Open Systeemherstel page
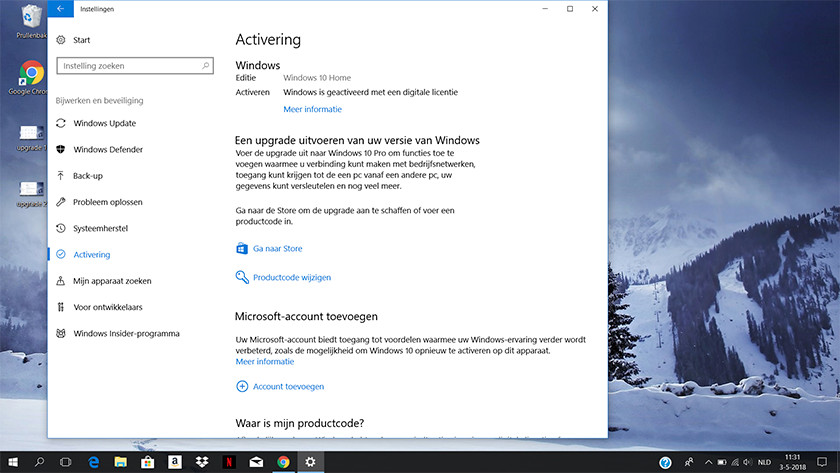This screenshot has width=840, height=473. pyautogui.click(x=100, y=228)
